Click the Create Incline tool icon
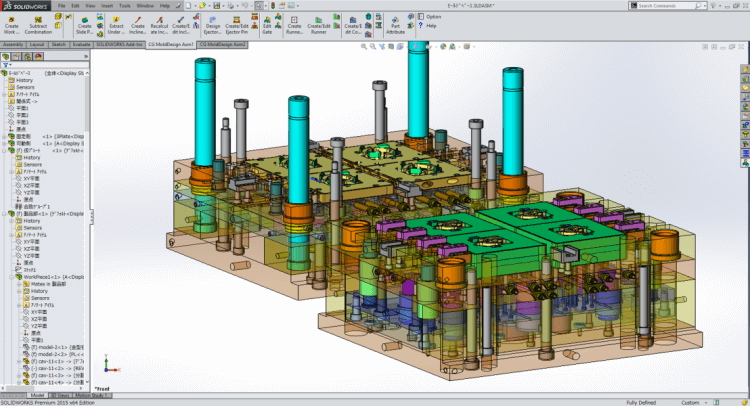 (x=137, y=26)
